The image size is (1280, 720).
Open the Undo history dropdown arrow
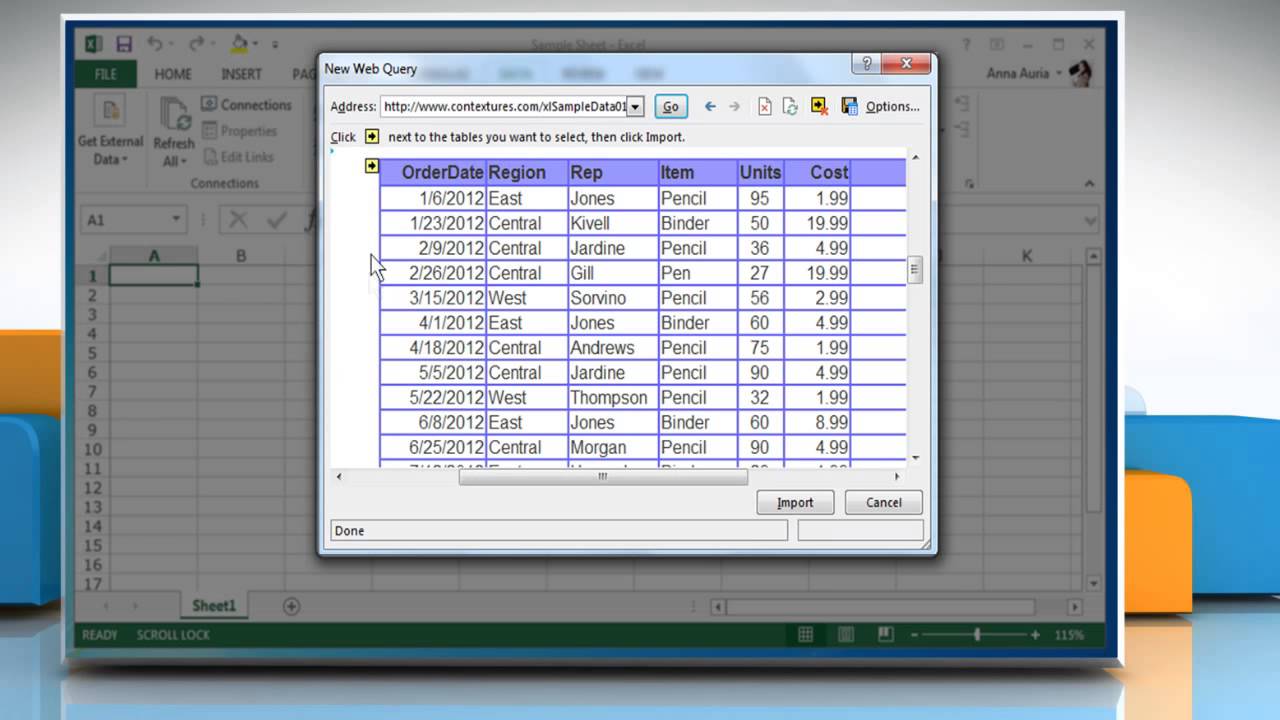coord(170,45)
